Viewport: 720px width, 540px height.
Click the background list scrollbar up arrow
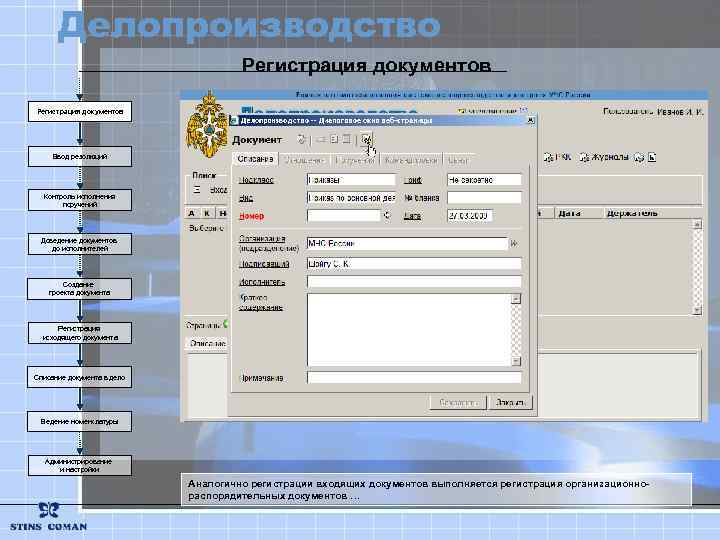[x=697, y=225]
